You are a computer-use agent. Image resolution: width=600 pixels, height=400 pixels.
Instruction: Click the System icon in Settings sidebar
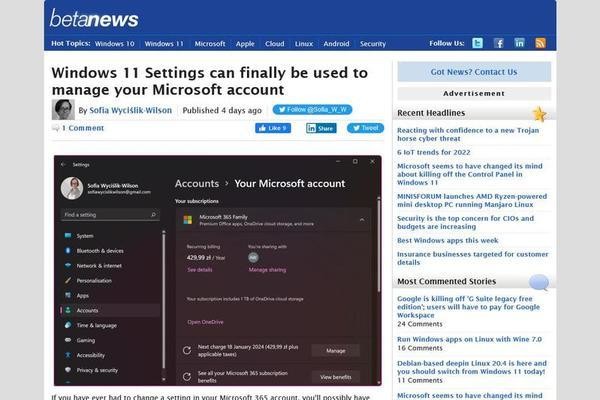[68, 235]
